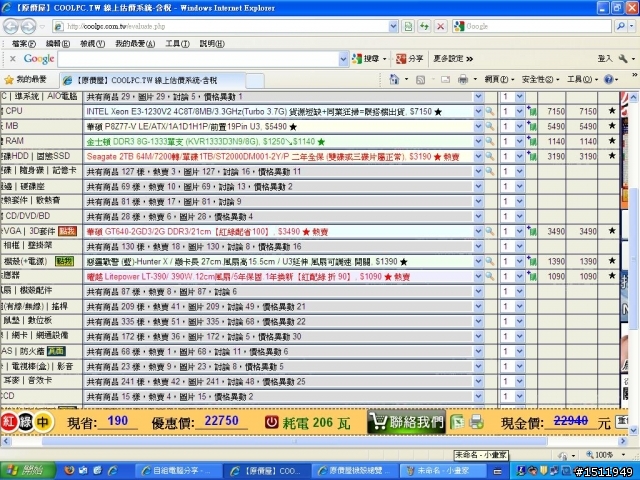Image resolution: width=640 pixels, height=480 pixels.
Task: Click the Google toolbar 分享 button
Action: click(409, 59)
